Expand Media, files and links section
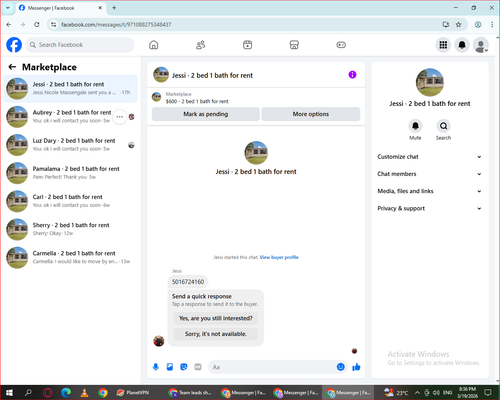Screen dimensions: 500x400 (429, 191)
